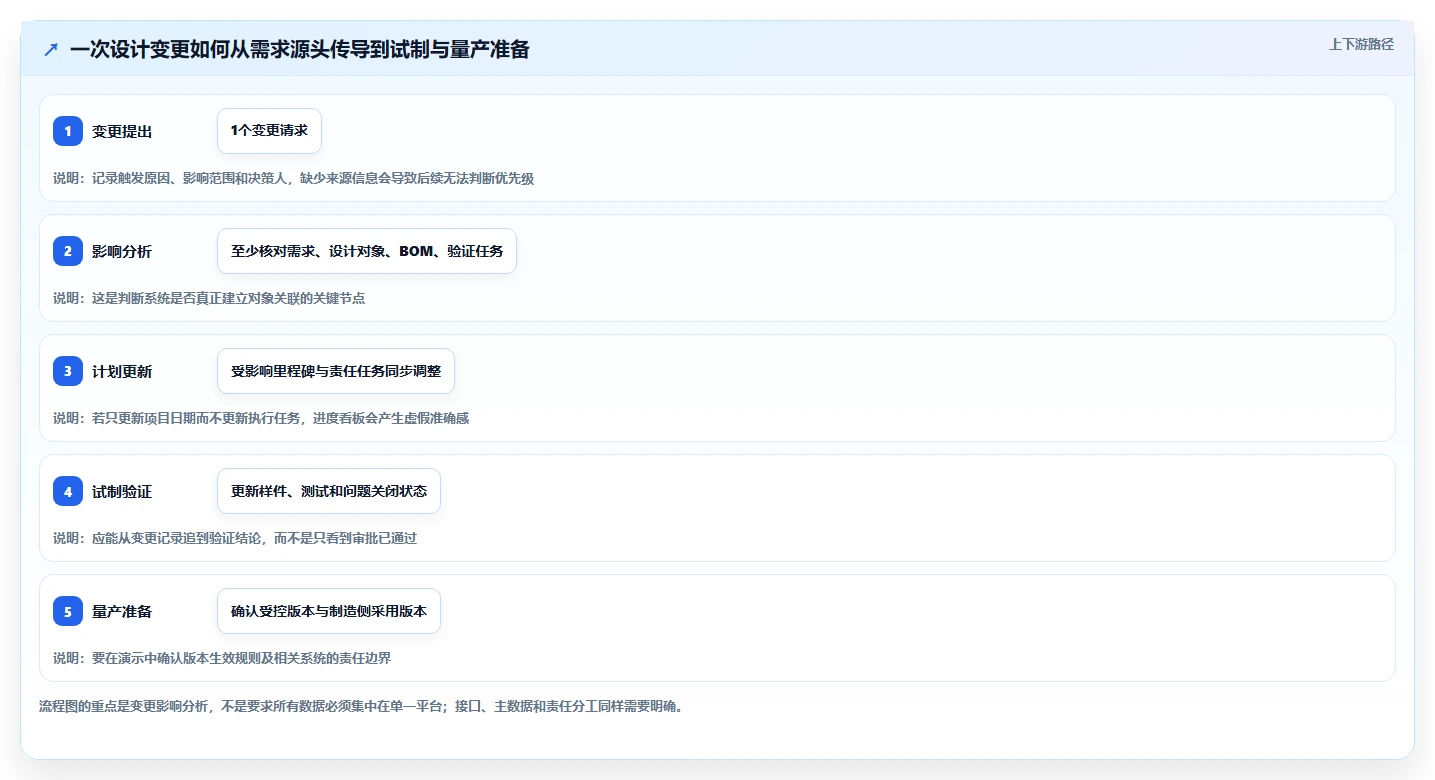Click the arrow icon beside the flow title
The width and height of the screenshot is (1435, 780).
coord(51,49)
